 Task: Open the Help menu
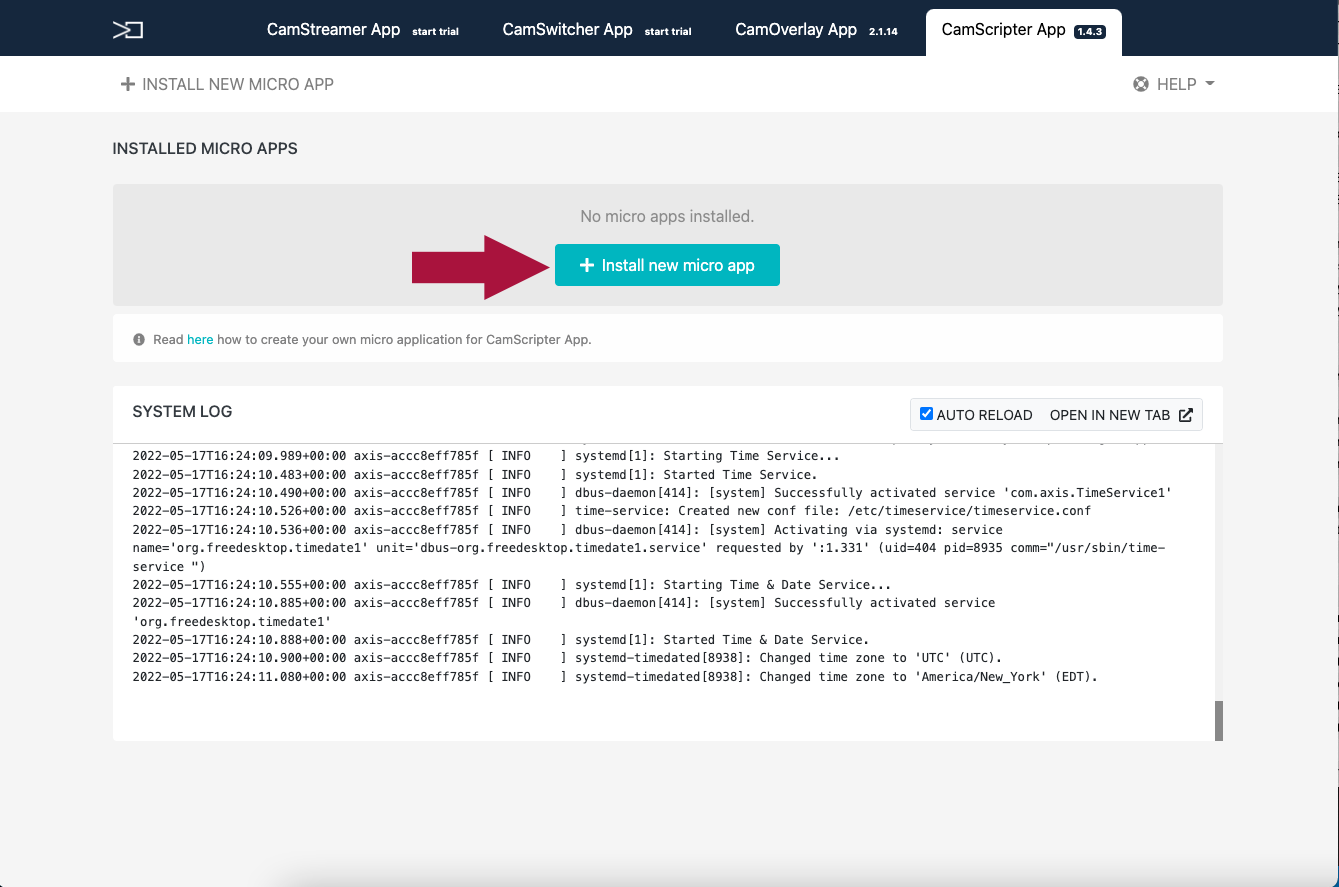1174,84
